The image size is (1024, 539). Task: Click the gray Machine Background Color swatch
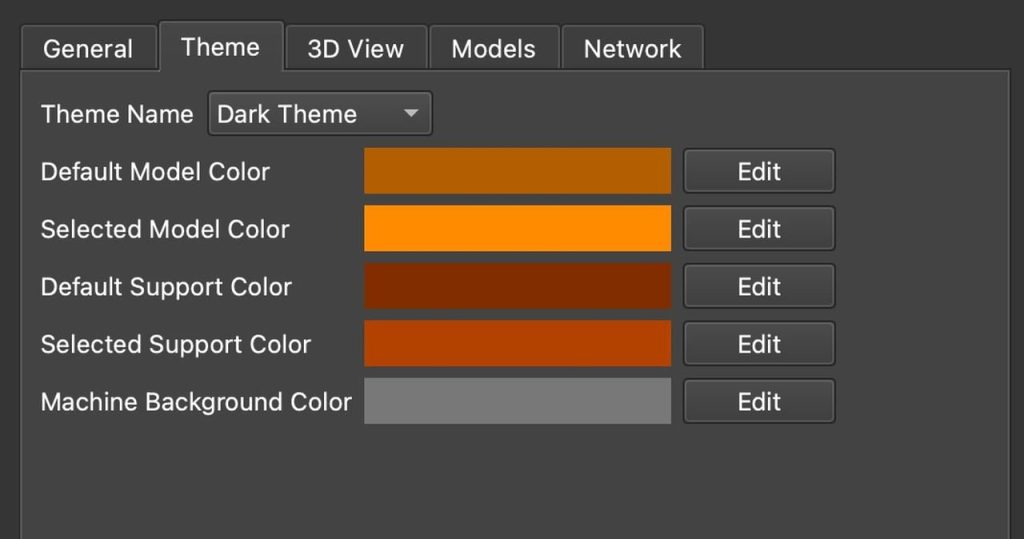coord(517,401)
